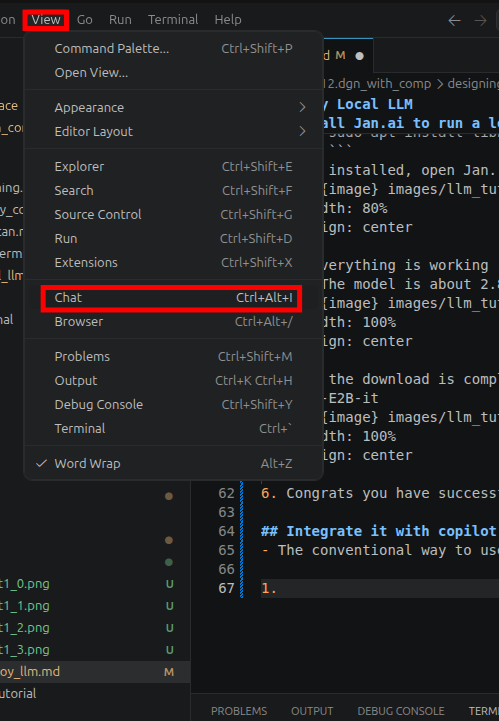
Task: Open the Help menu
Action: point(228,20)
